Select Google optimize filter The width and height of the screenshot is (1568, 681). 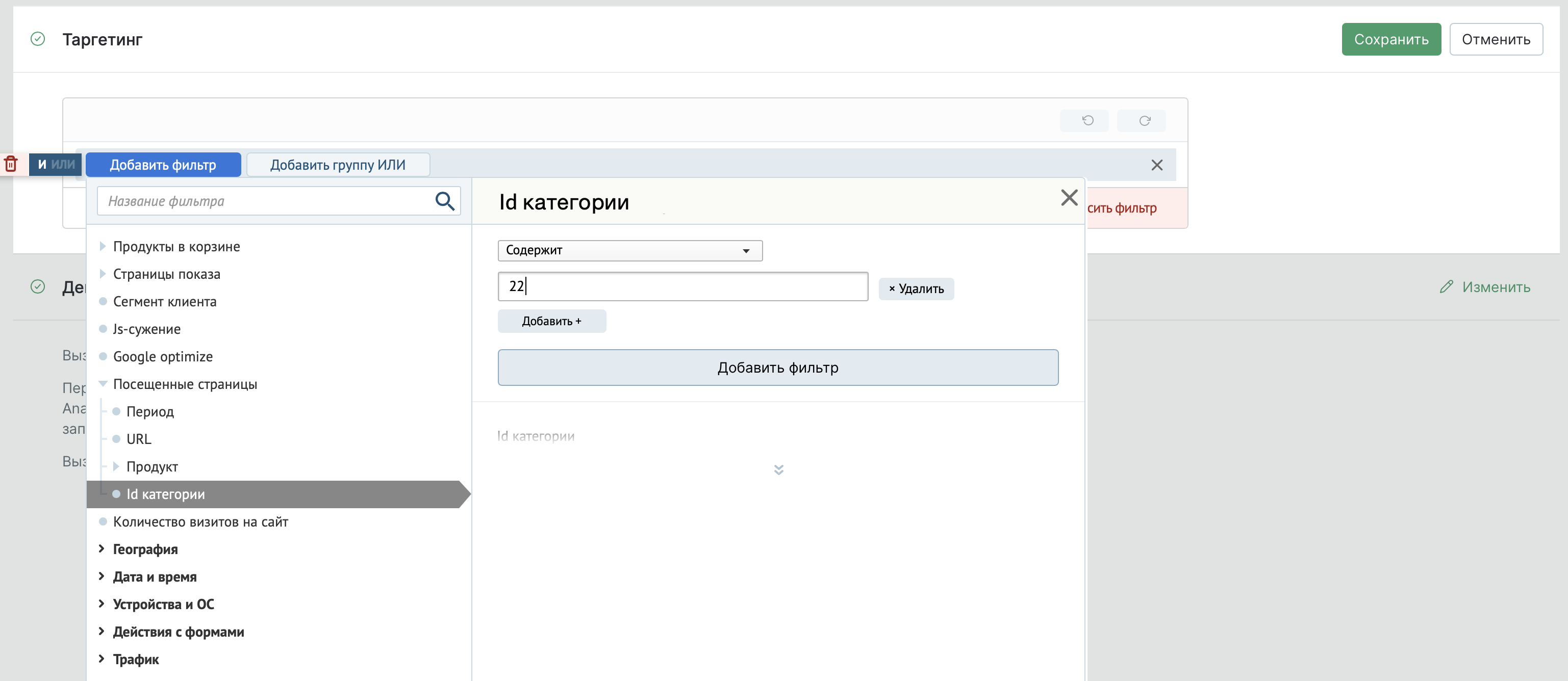pyautogui.click(x=163, y=356)
